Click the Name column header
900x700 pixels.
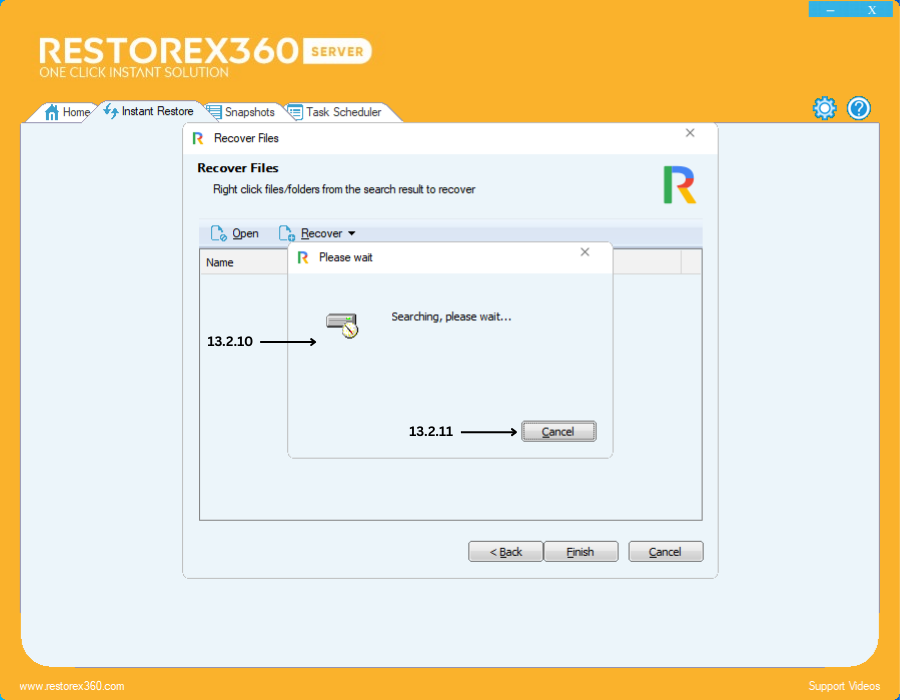pyautogui.click(x=243, y=262)
